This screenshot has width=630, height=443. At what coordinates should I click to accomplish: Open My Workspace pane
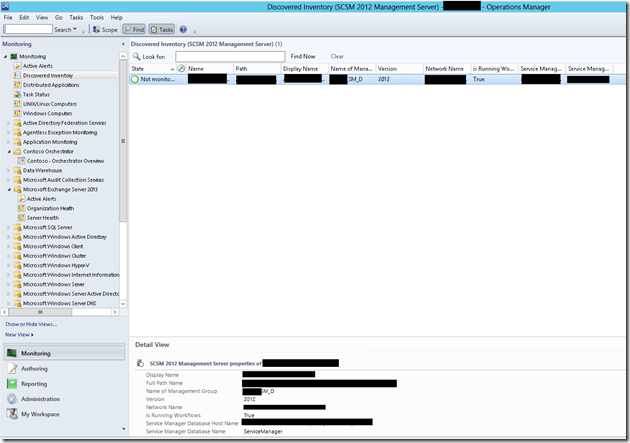point(40,413)
